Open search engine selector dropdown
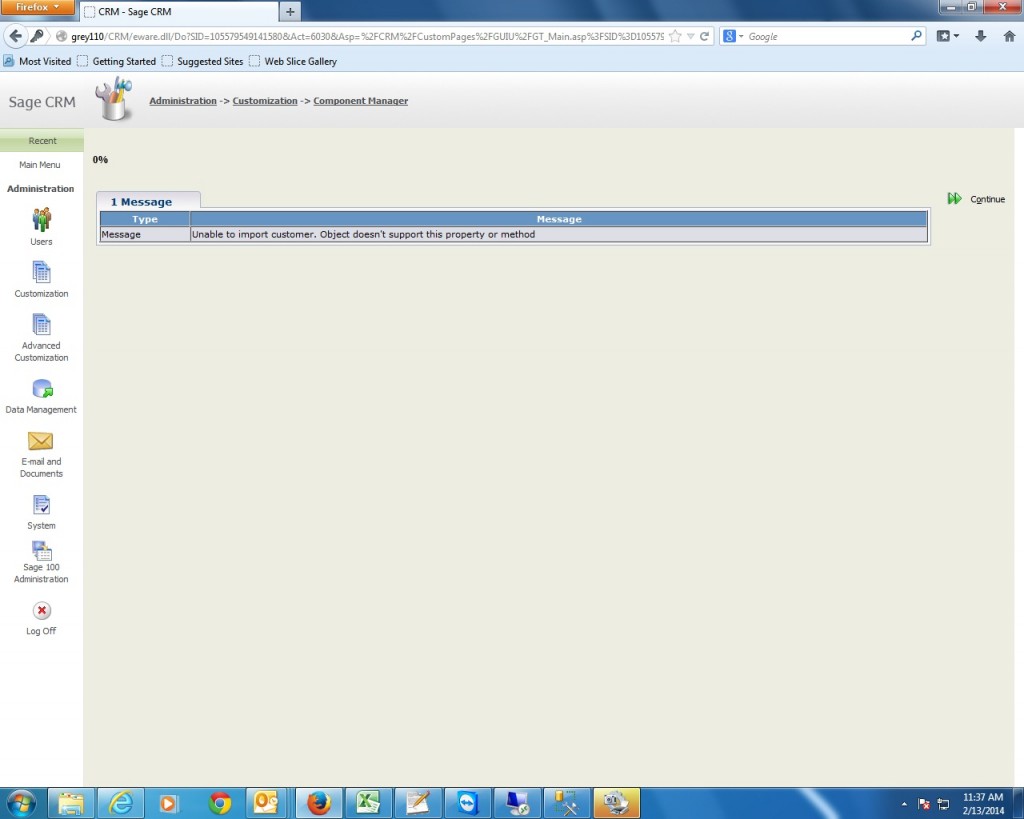Image resolution: width=1024 pixels, height=819 pixels. click(733, 37)
